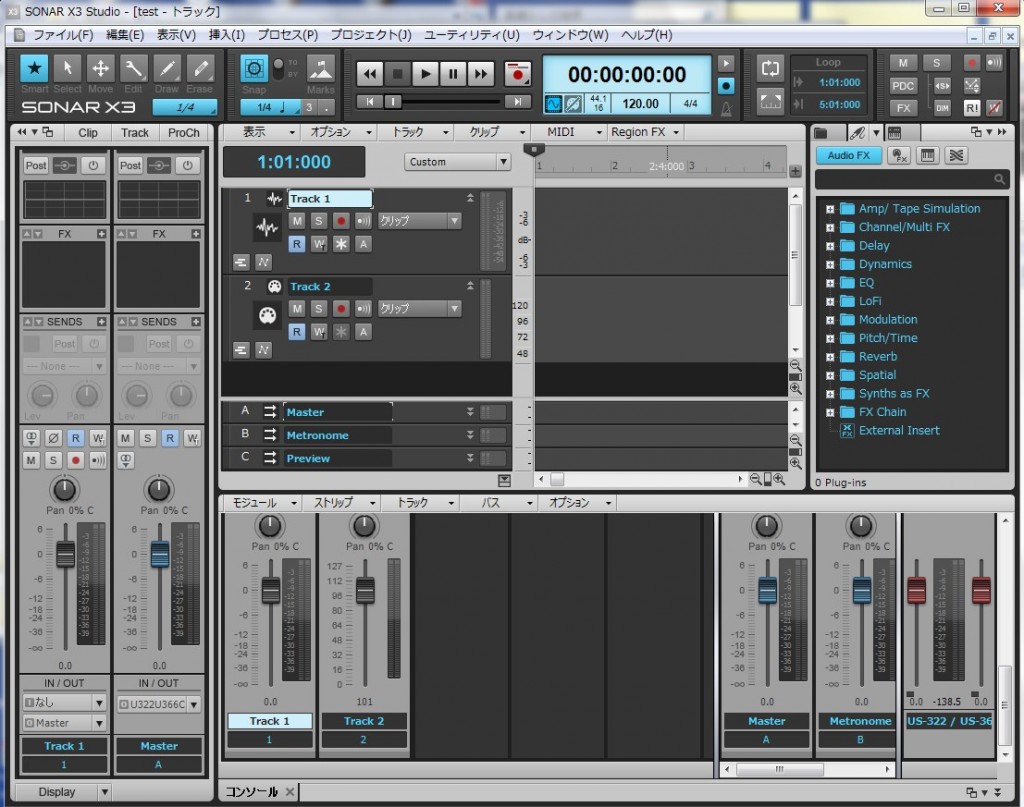The height and width of the screenshot is (807, 1024).
Task: Pick the Edit tool
Action: 133,68
